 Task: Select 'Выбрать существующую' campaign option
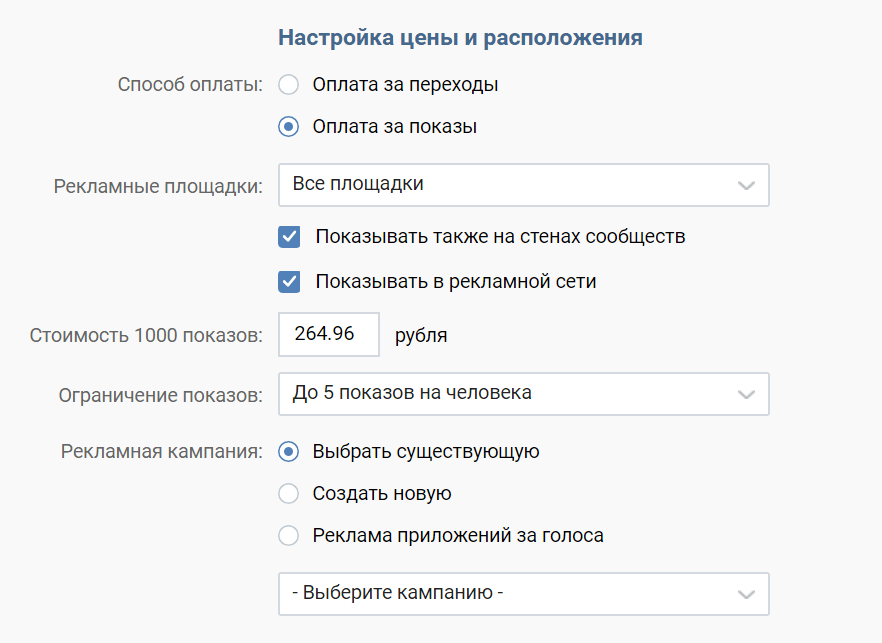point(289,452)
